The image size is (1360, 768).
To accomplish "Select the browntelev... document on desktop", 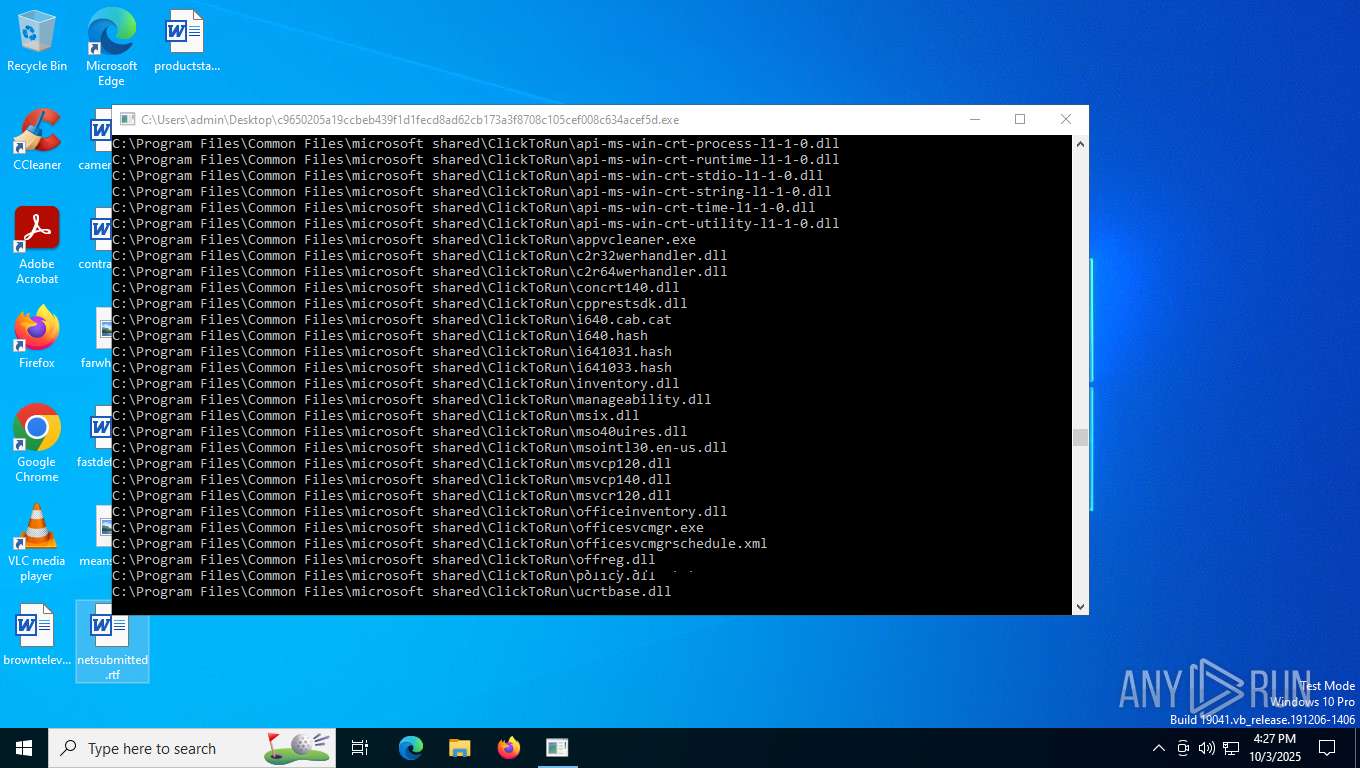I will click(x=37, y=635).
